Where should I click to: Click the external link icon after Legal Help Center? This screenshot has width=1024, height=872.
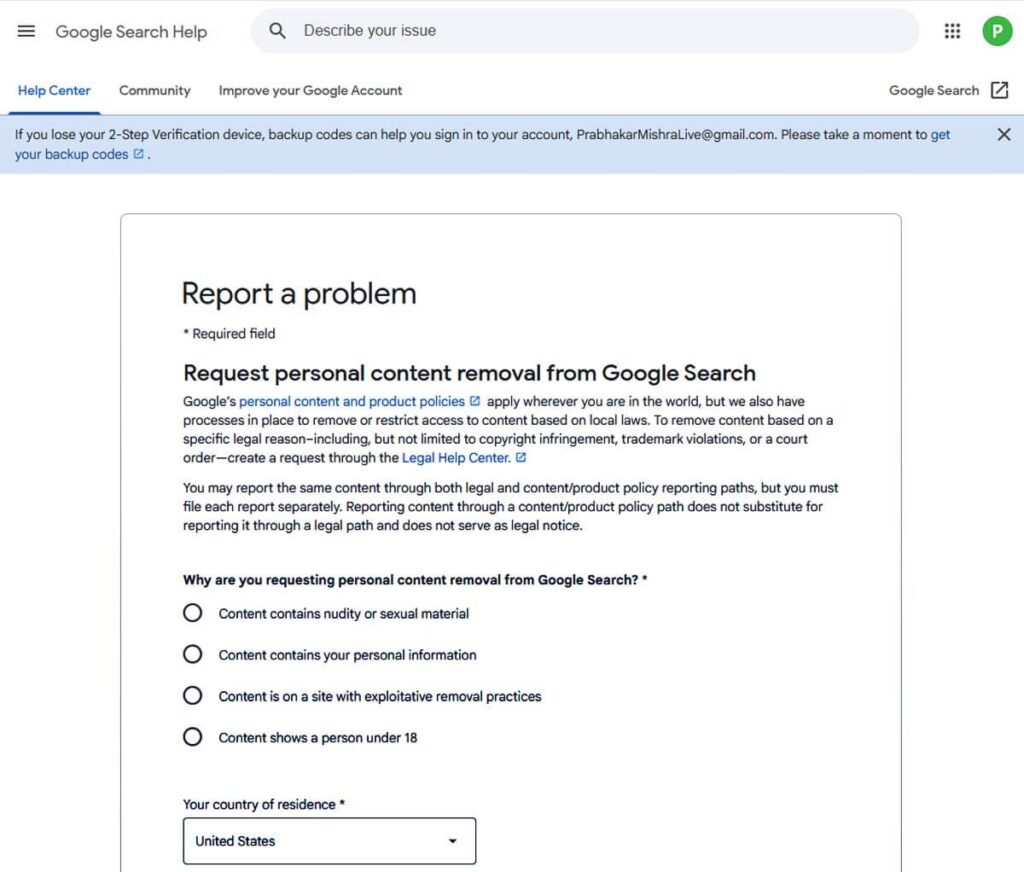pos(520,457)
